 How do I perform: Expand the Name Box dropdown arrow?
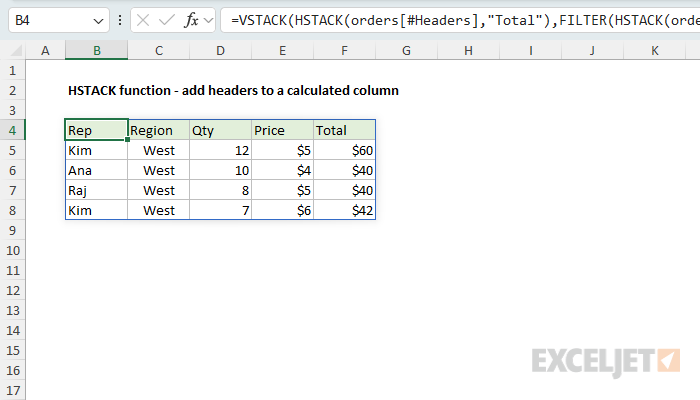coord(98,21)
